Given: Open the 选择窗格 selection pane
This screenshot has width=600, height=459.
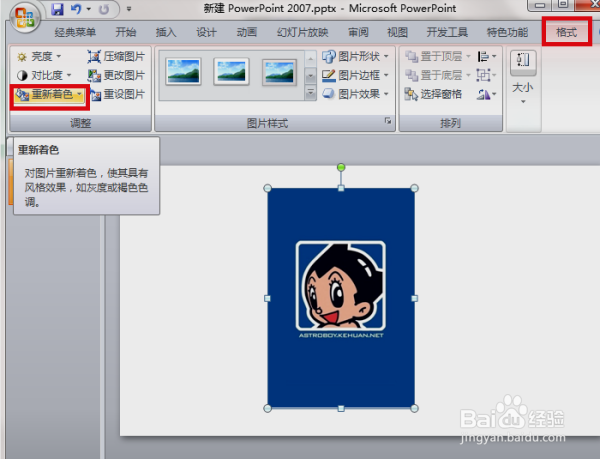Looking at the screenshot, I should point(433,94).
